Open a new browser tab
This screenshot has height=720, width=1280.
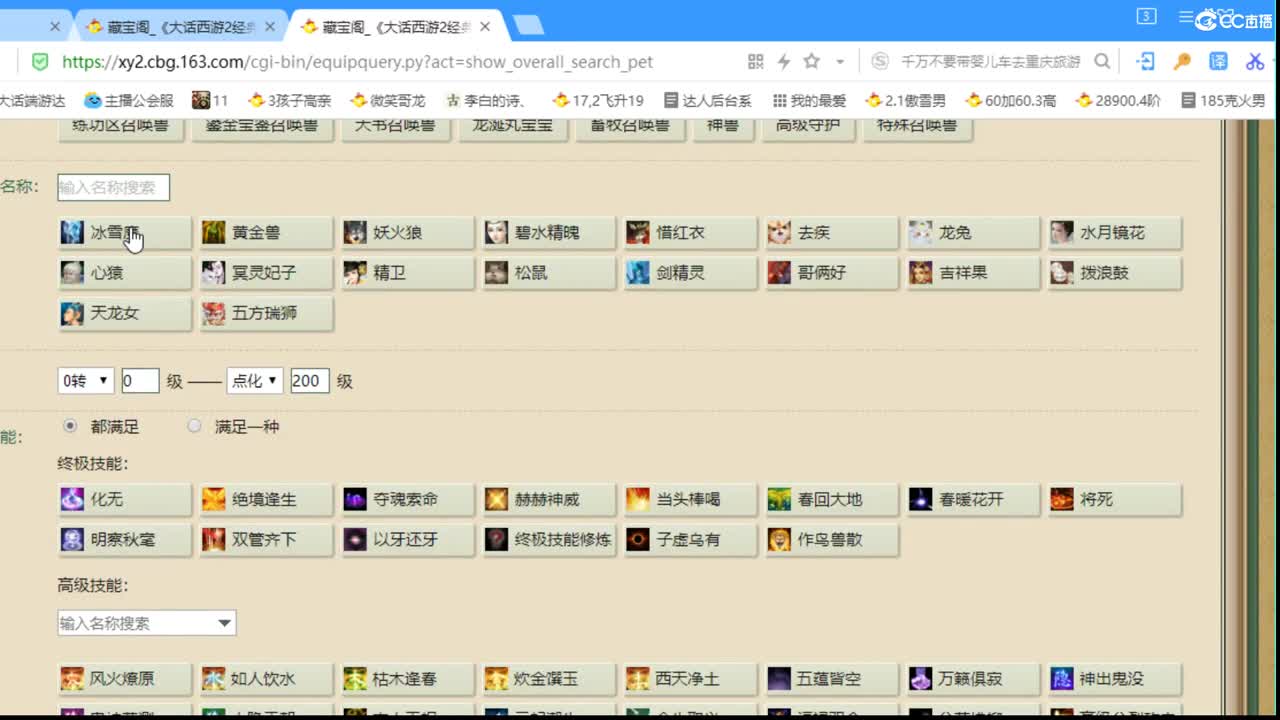(x=528, y=26)
